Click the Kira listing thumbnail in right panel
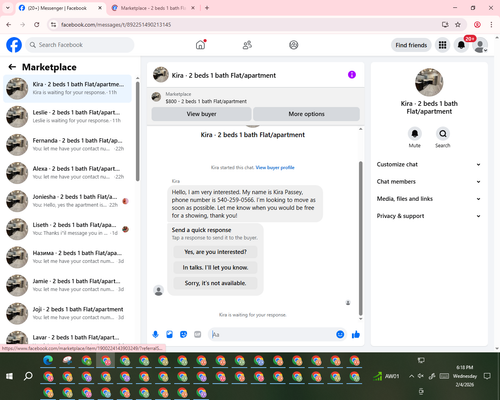This screenshot has height=400, width=500. pos(429,82)
